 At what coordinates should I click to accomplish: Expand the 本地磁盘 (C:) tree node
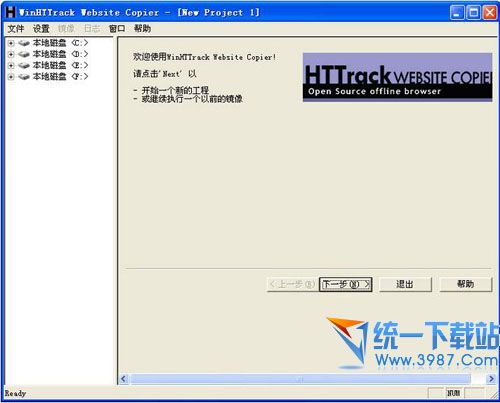pyautogui.click(x=11, y=43)
